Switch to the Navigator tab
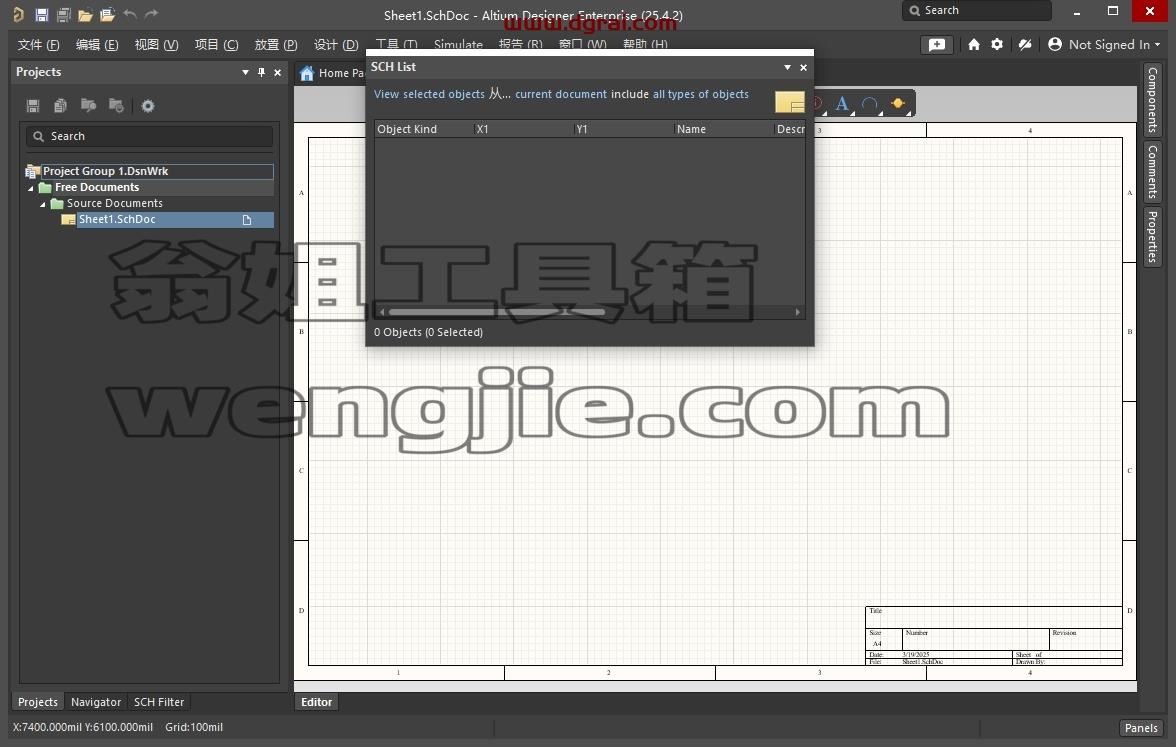 [x=96, y=702]
